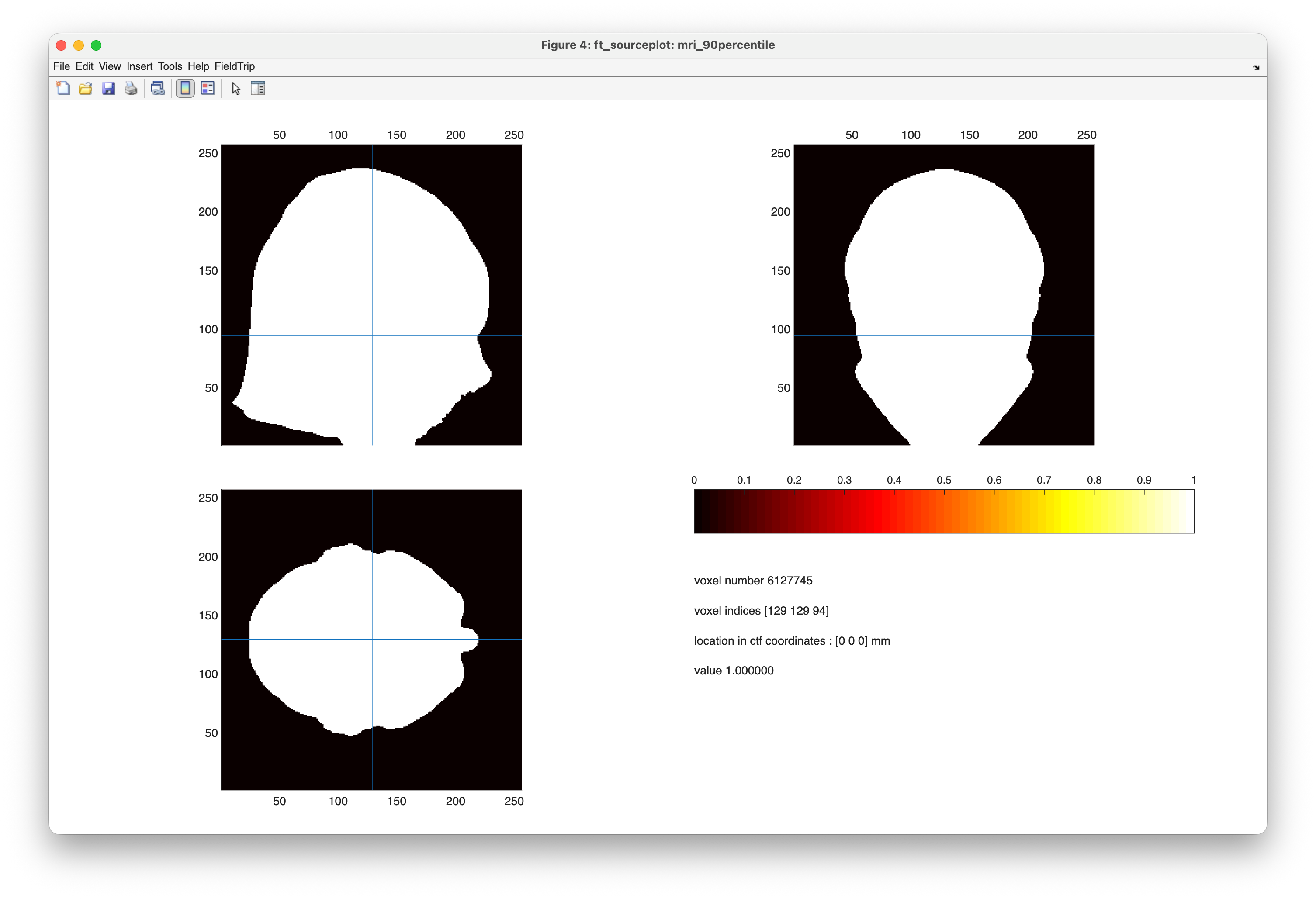Click the Help menu item
This screenshot has height=899, width=1316.
pyautogui.click(x=198, y=66)
